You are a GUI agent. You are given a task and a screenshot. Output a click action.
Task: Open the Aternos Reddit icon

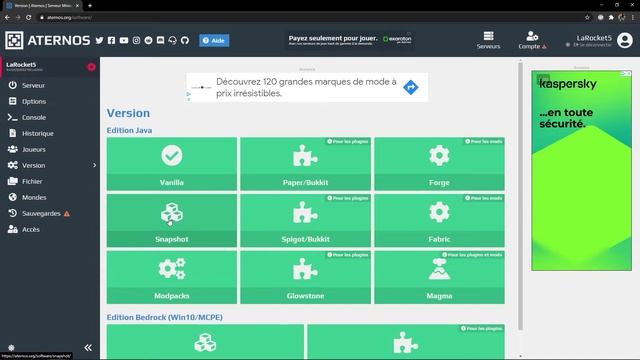149,40
